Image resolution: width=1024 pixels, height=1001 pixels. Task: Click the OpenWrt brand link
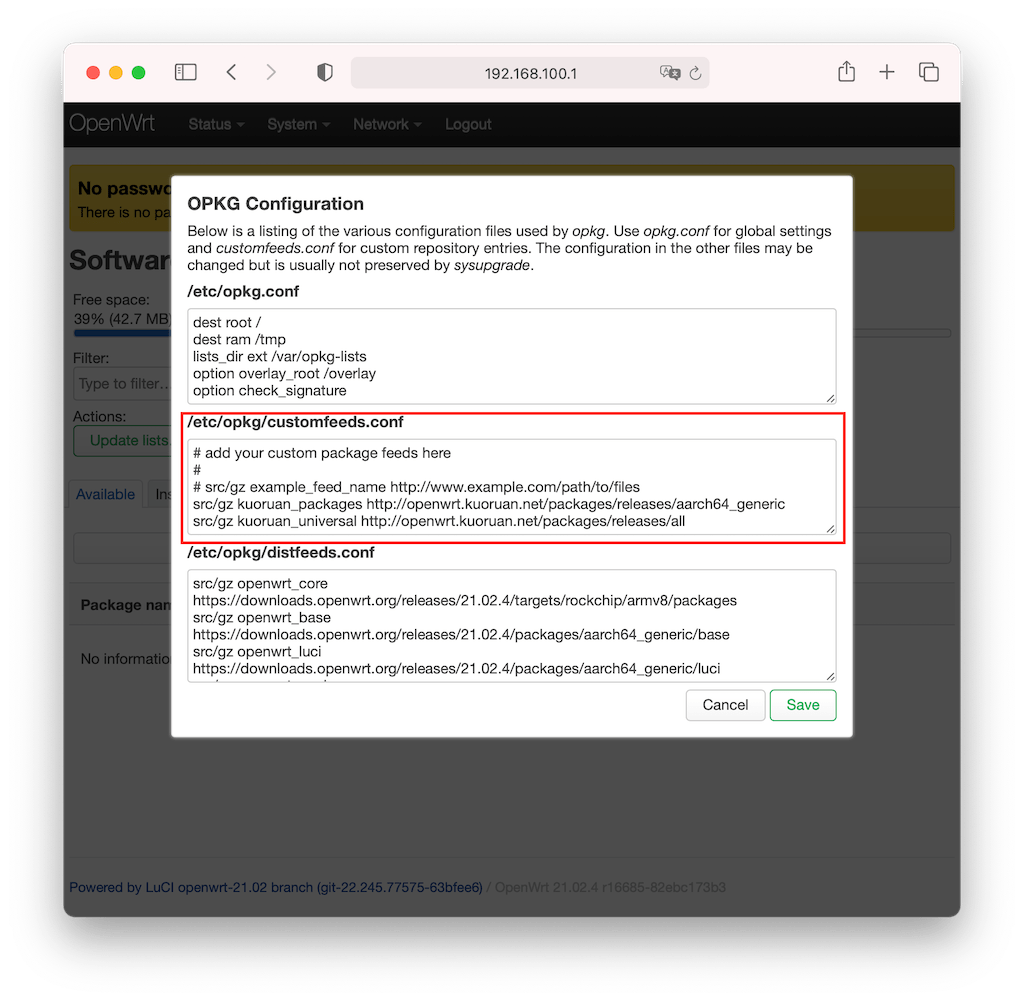[x=112, y=123]
